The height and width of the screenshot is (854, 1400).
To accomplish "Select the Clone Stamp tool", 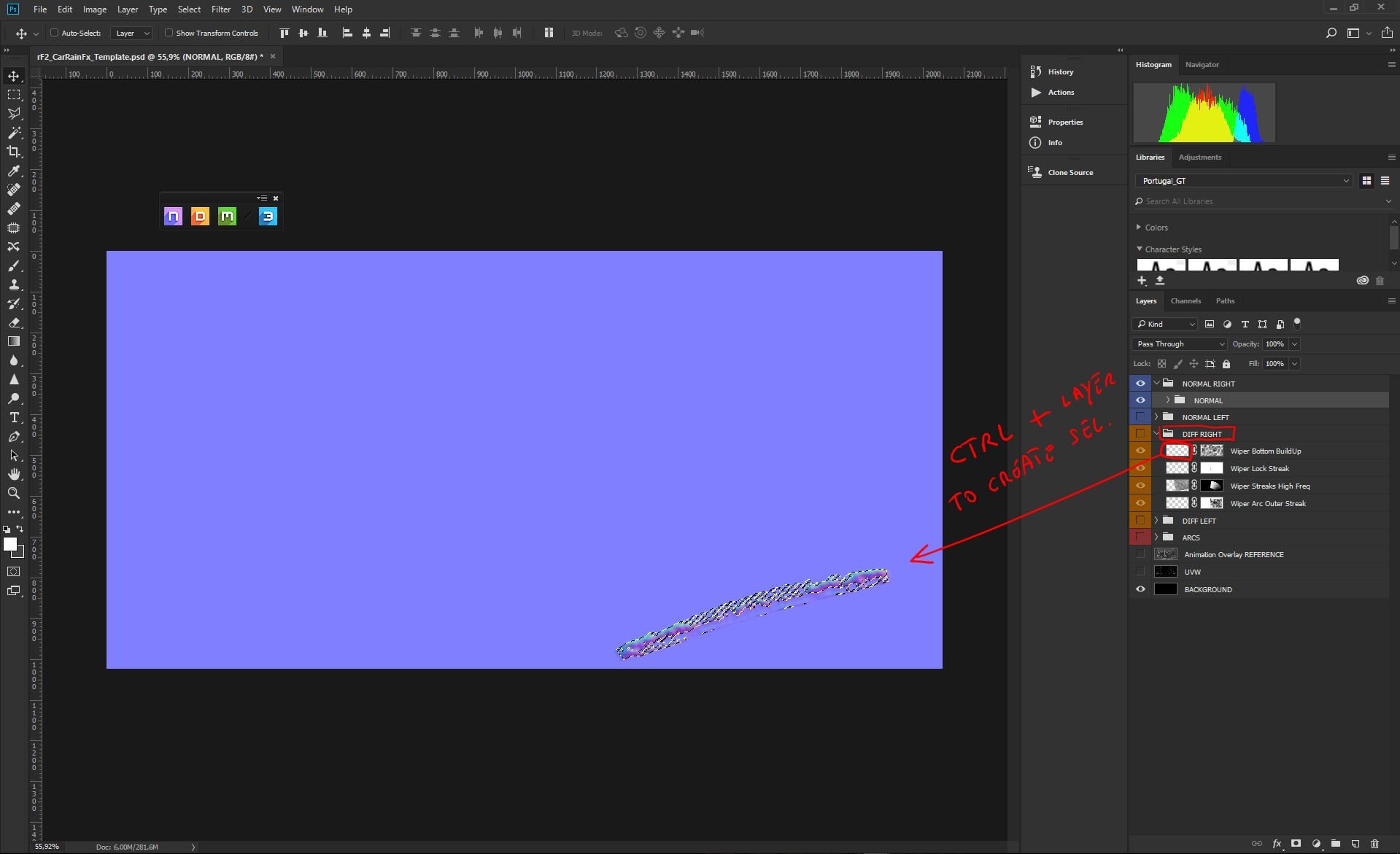I will coord(14,284).
